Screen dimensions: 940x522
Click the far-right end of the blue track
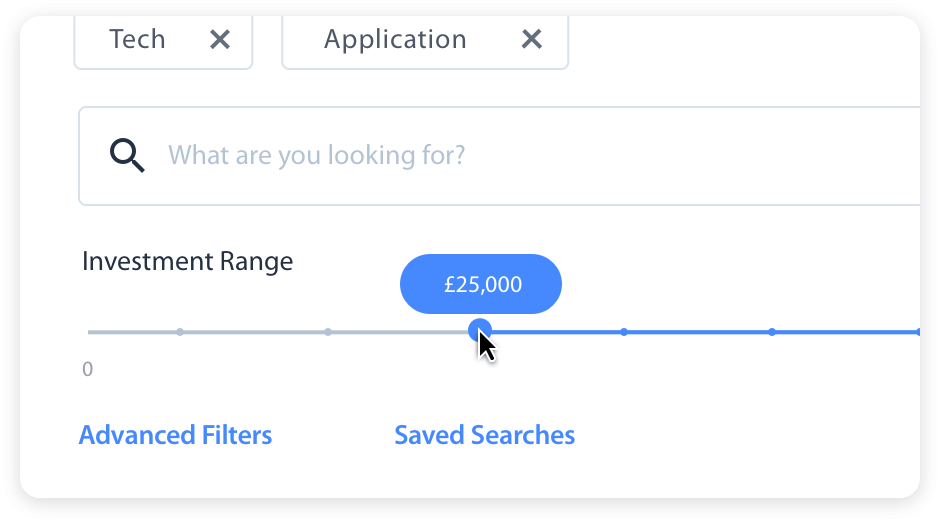914,332
